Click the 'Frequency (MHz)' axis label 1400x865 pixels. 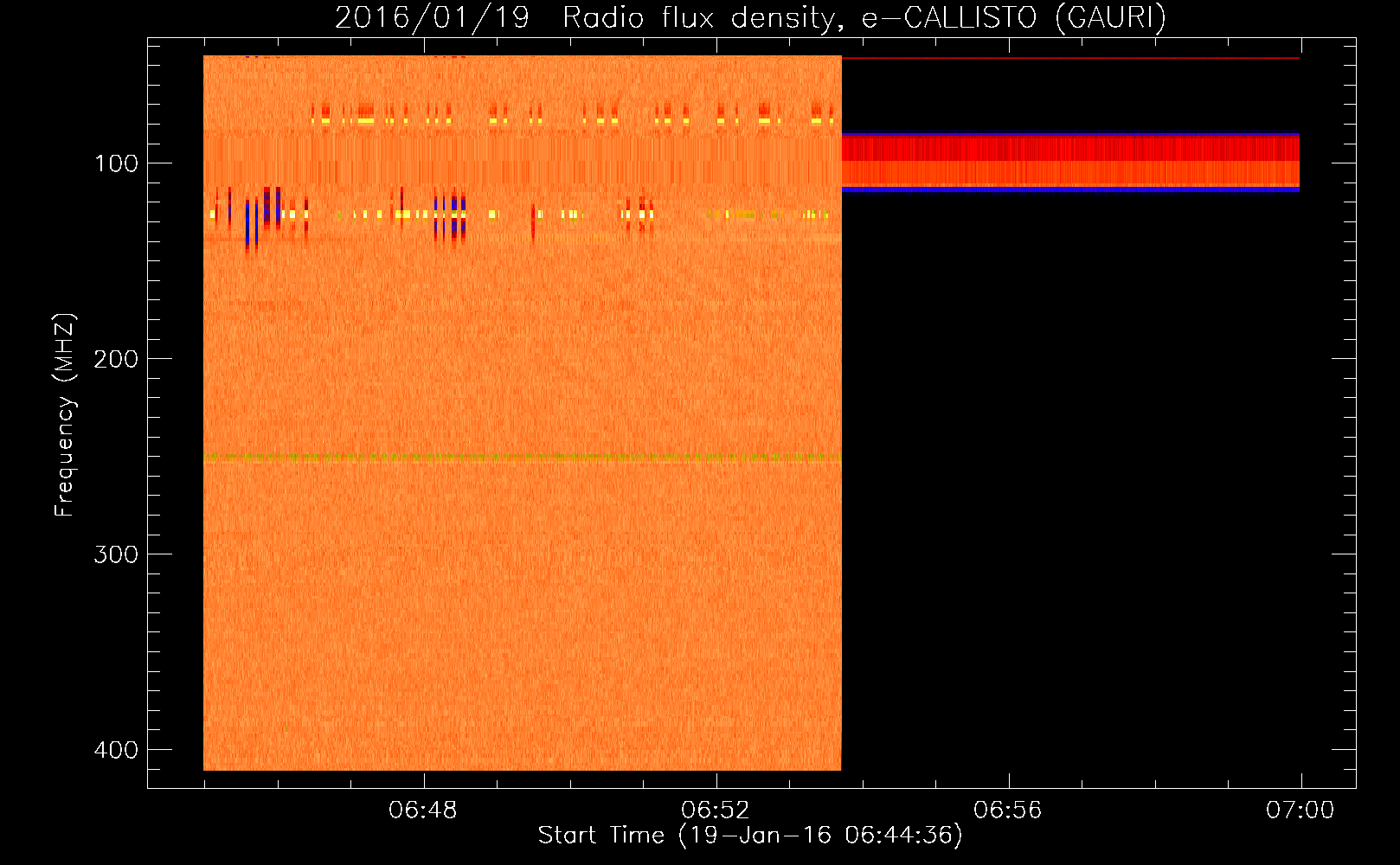pos(64,415)
